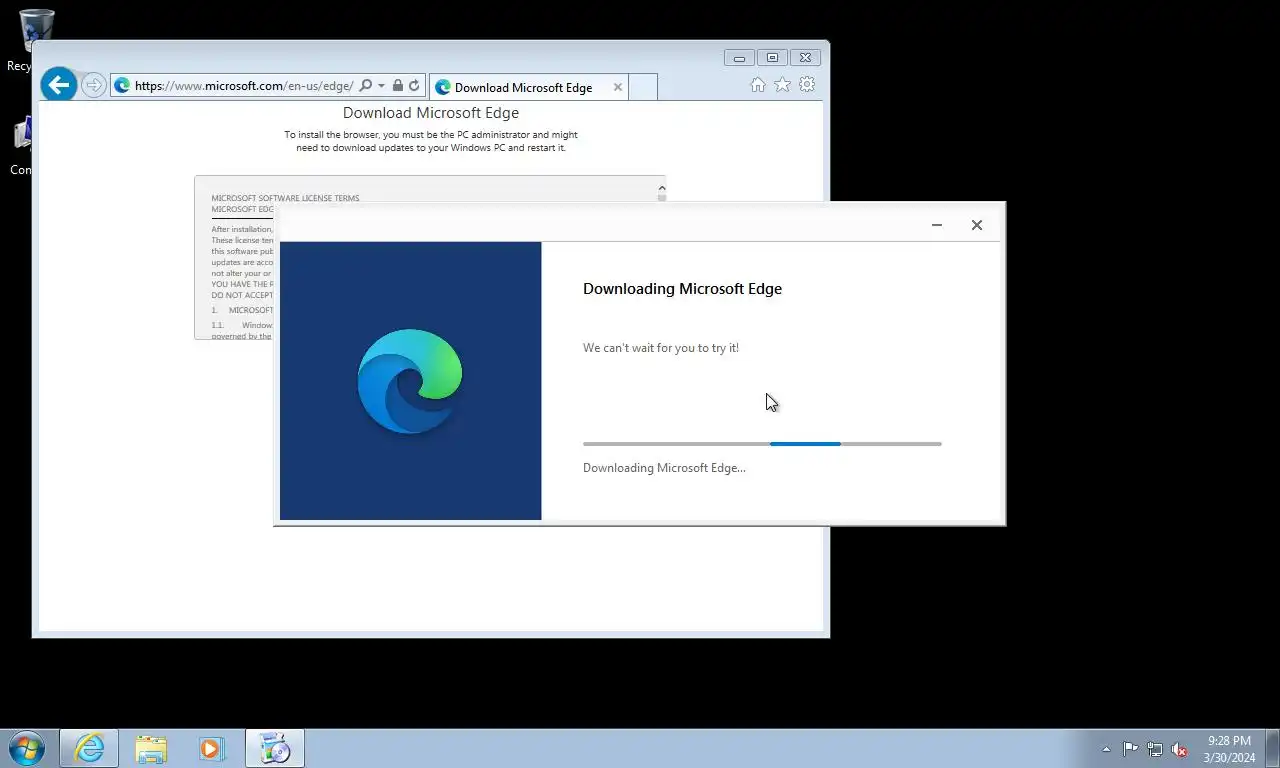Open a new blank tab

[x=643, y=87]
